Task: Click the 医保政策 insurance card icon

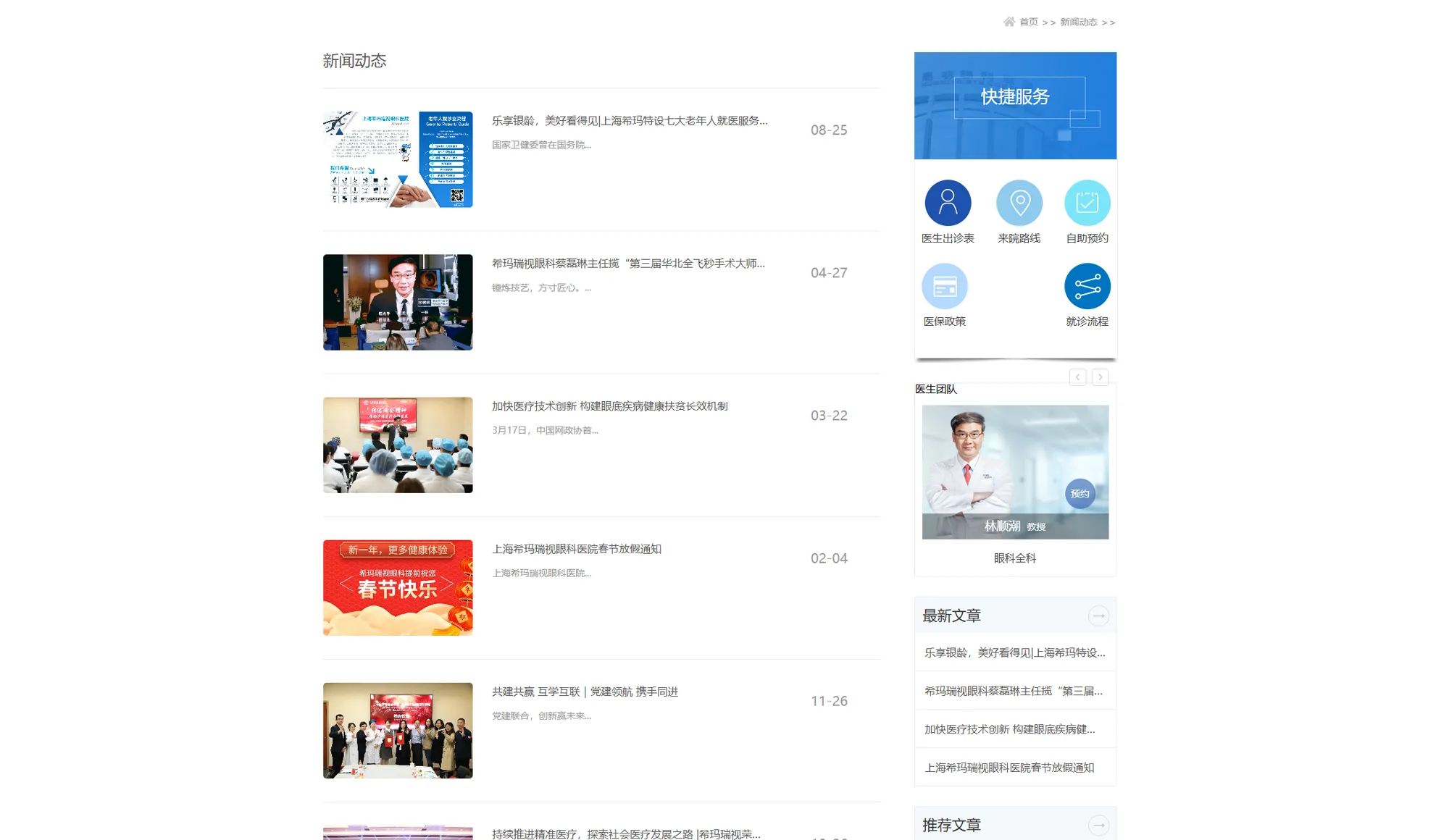Action: point(944,287)
